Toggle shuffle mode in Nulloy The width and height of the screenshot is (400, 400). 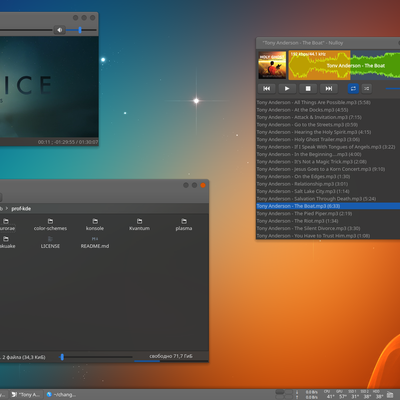click(366, 88)
